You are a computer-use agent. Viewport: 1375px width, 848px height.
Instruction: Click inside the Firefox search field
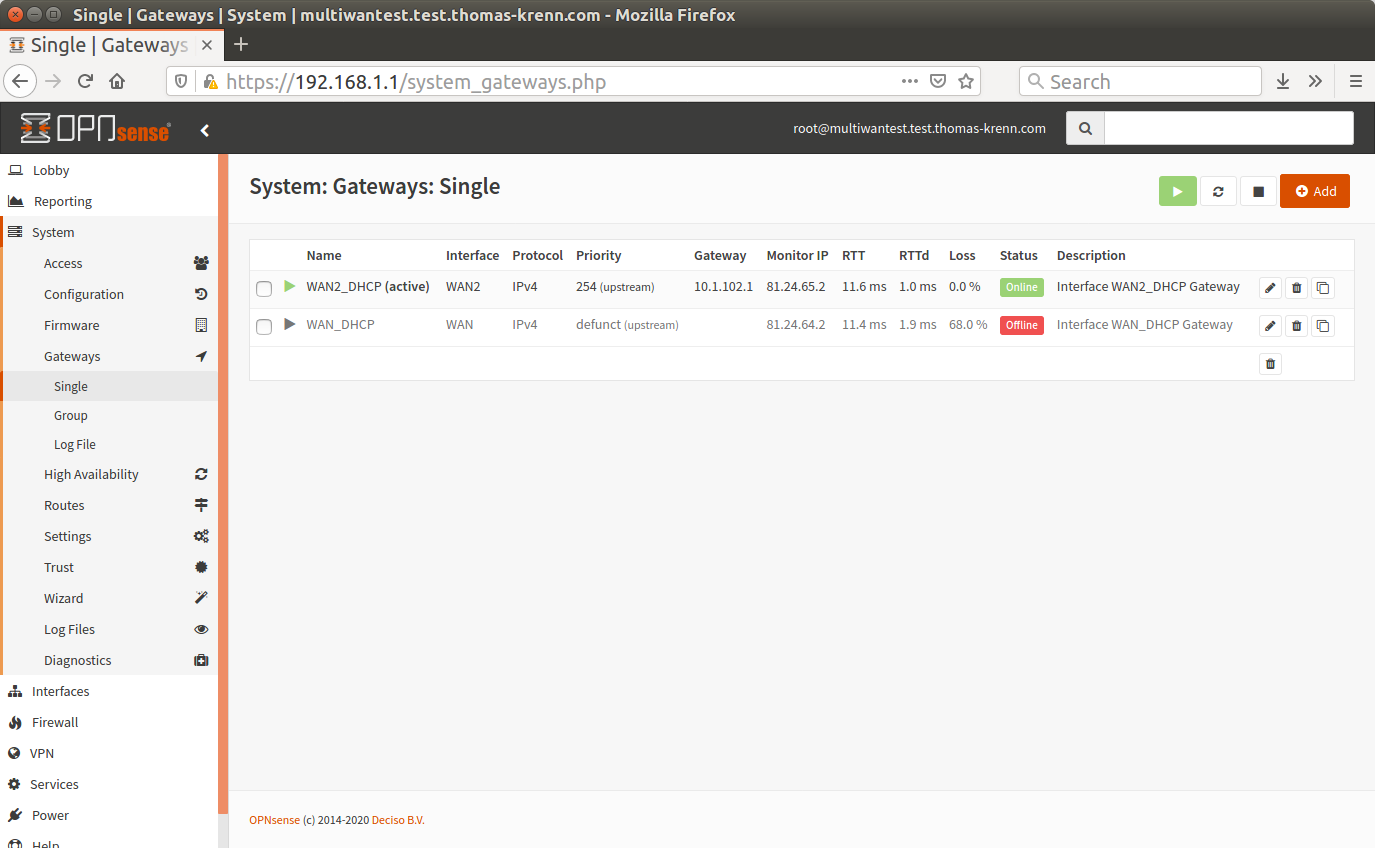[x=1140, y=80]
